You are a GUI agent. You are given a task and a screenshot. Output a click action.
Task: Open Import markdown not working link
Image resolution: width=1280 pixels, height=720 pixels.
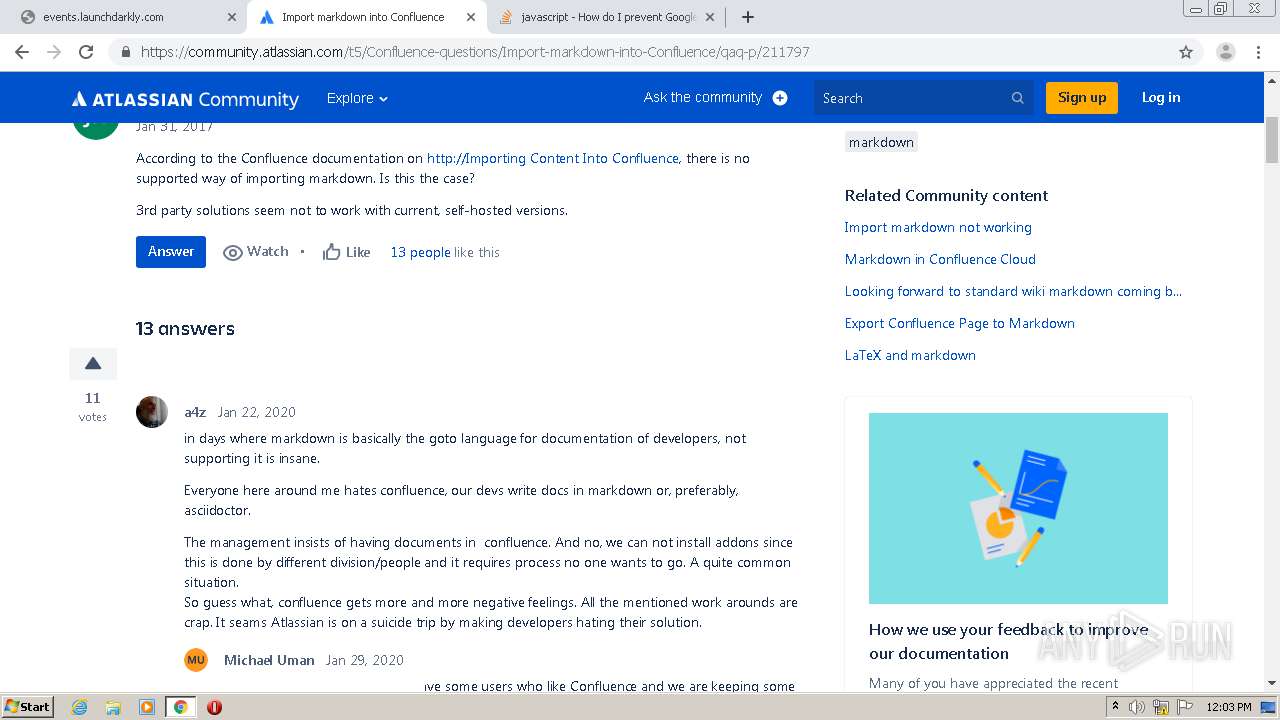tap(938, 227)
